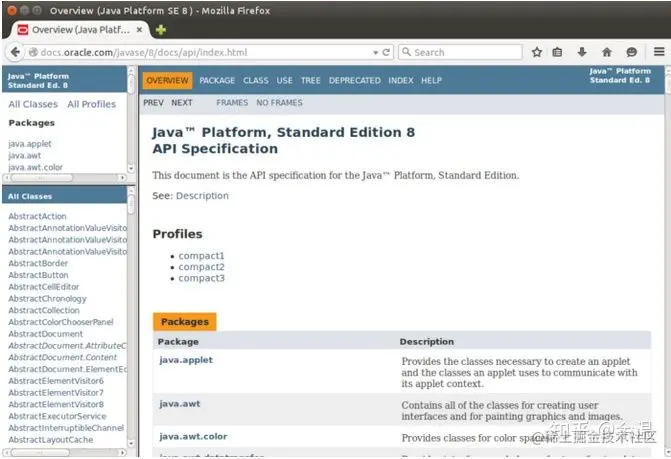This screenshot has height=459, width=671.
Task: Open the AbstractAction class
Action: pos(37,216)
